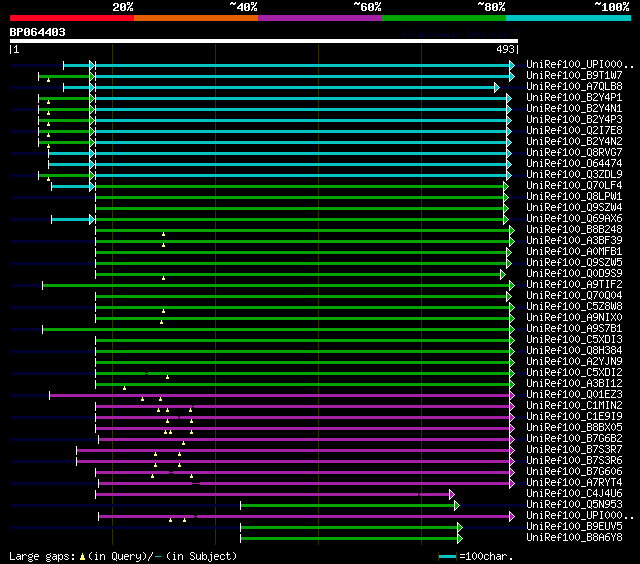Select the UniRef100_Q9SZW4 subject name

[574, 208]
